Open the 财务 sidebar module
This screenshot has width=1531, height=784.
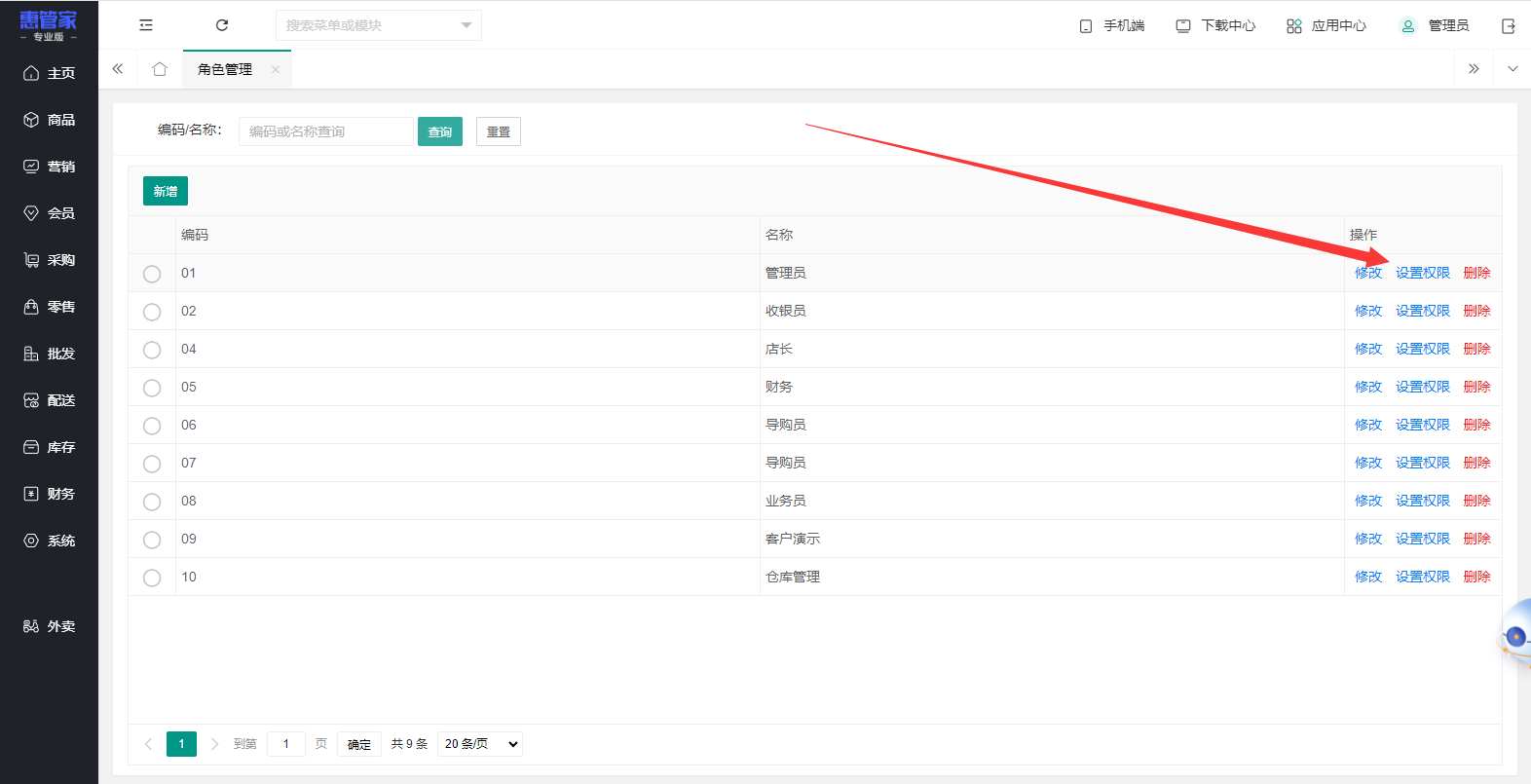(49, 494)
